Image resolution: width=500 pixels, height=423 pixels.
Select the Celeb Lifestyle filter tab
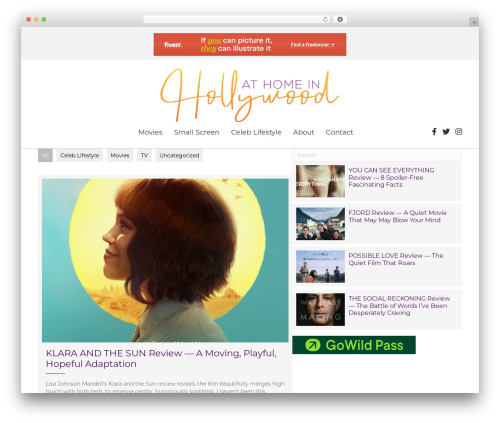coord(80,155)
